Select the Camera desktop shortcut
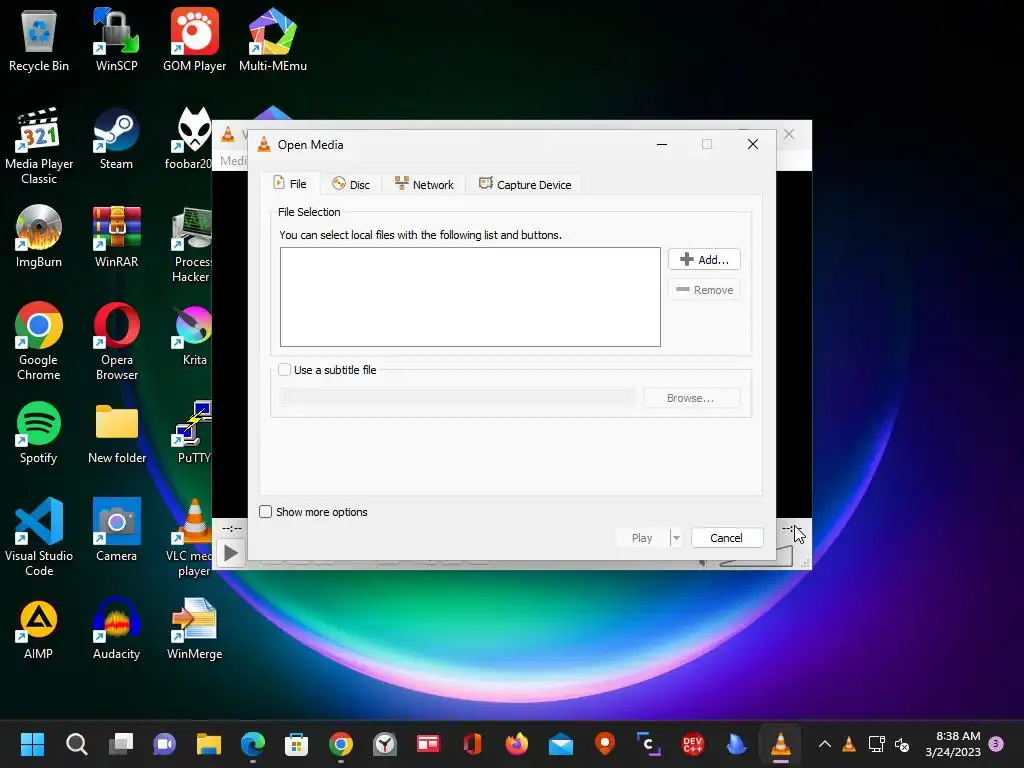 pos(116,530)
